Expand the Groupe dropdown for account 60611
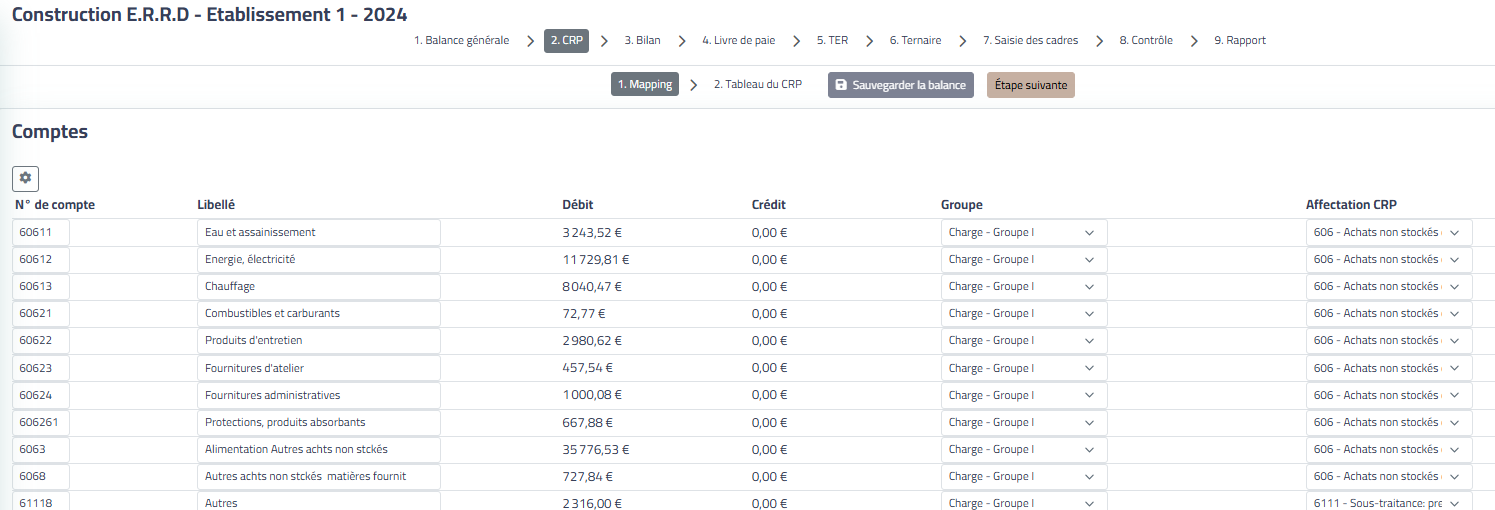The width and height of the screenshot is (1495, 510). click(x=1023, y=232)
